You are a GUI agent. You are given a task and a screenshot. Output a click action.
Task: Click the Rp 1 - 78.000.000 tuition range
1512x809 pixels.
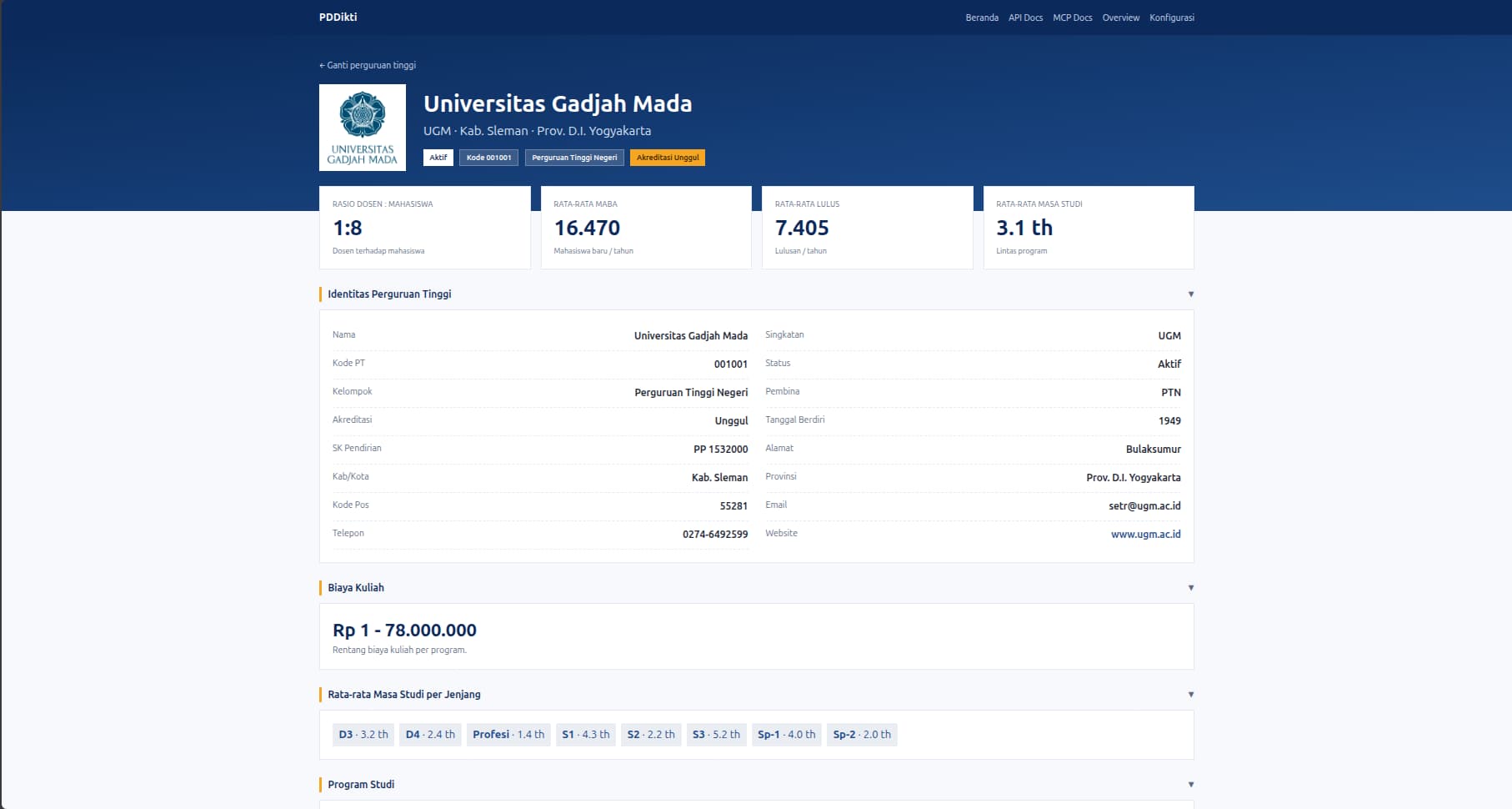point(404,631)
